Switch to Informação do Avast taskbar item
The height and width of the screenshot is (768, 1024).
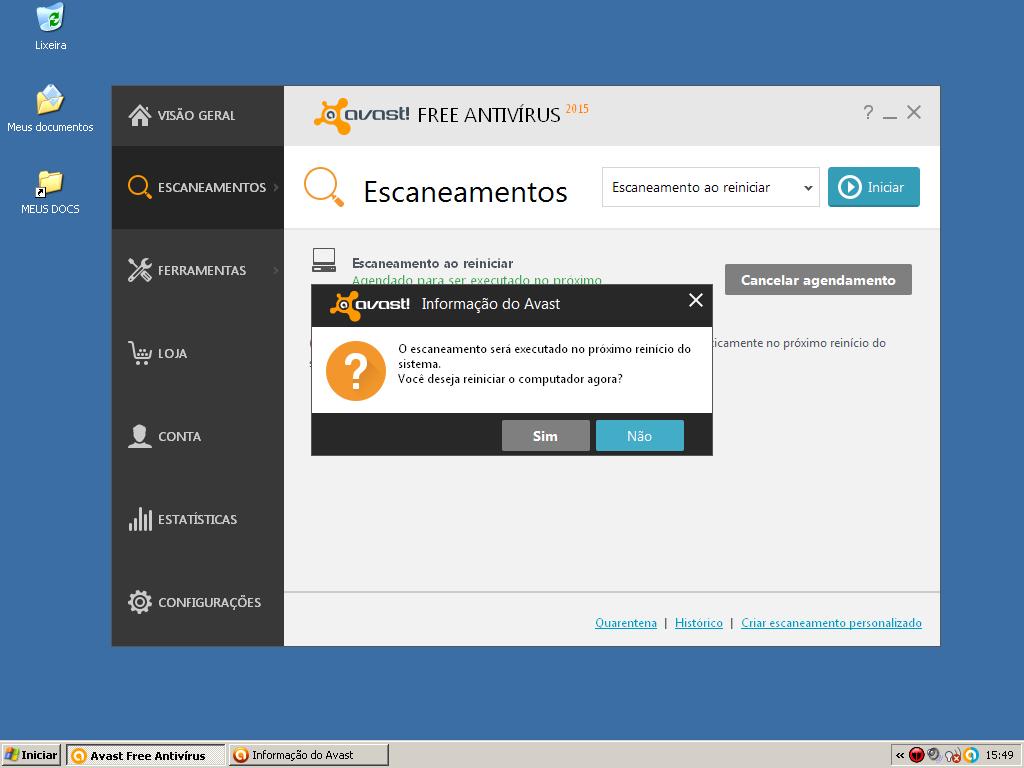tap(309, 755)
